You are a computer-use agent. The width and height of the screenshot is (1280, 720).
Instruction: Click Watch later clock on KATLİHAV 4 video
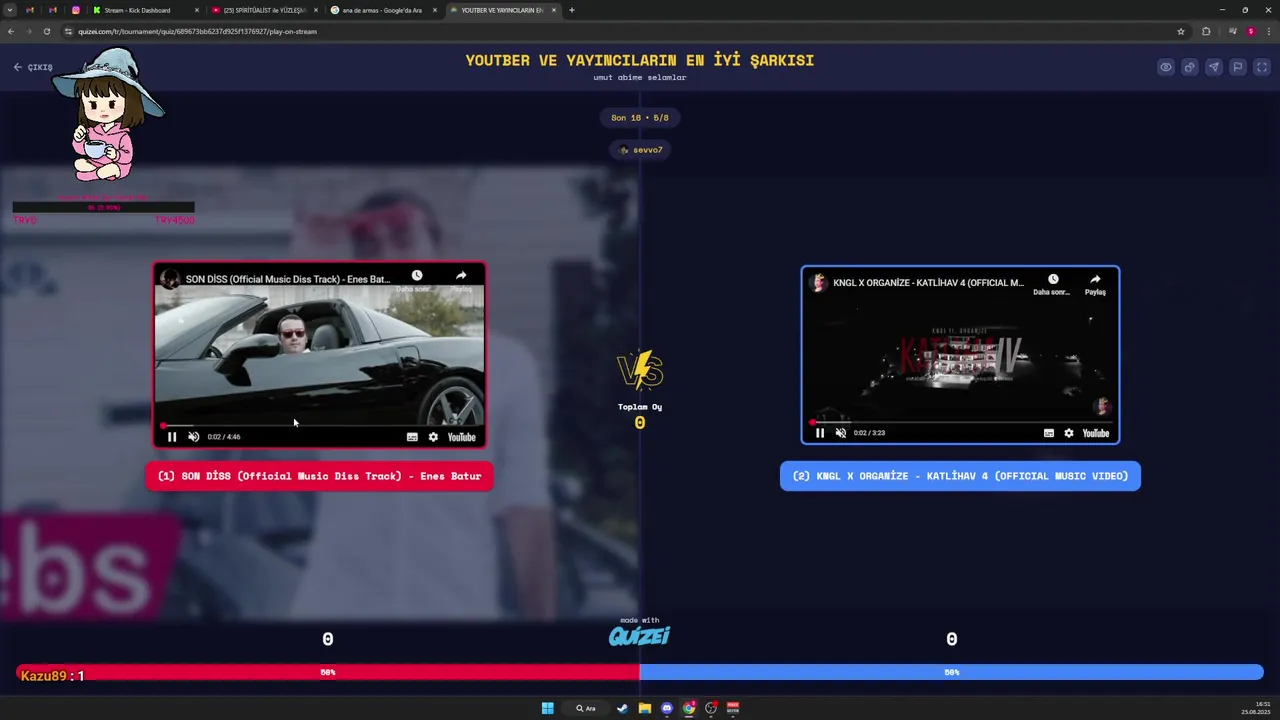click(1053, 280)
